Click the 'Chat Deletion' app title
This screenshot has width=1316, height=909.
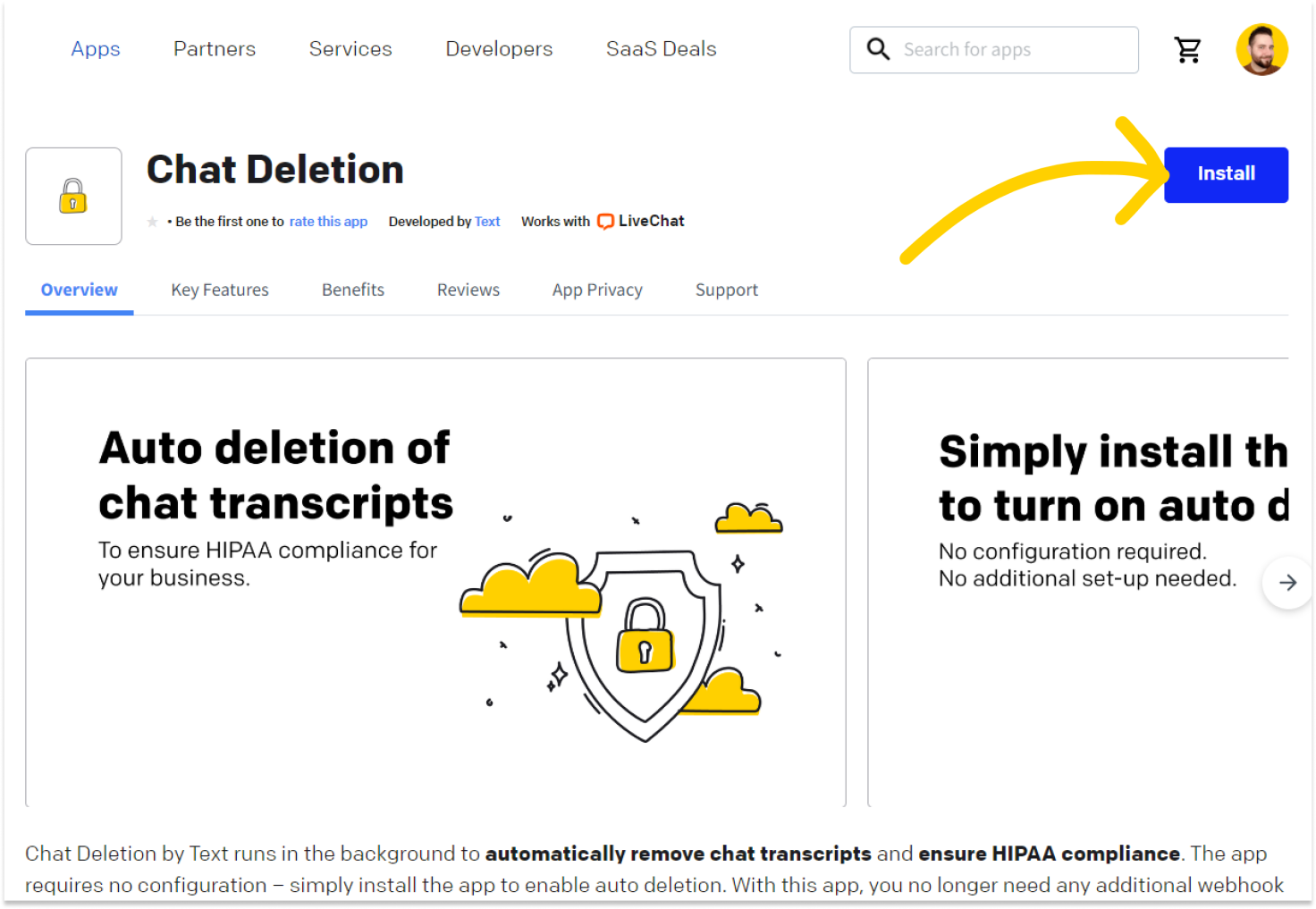pos(275,170)
